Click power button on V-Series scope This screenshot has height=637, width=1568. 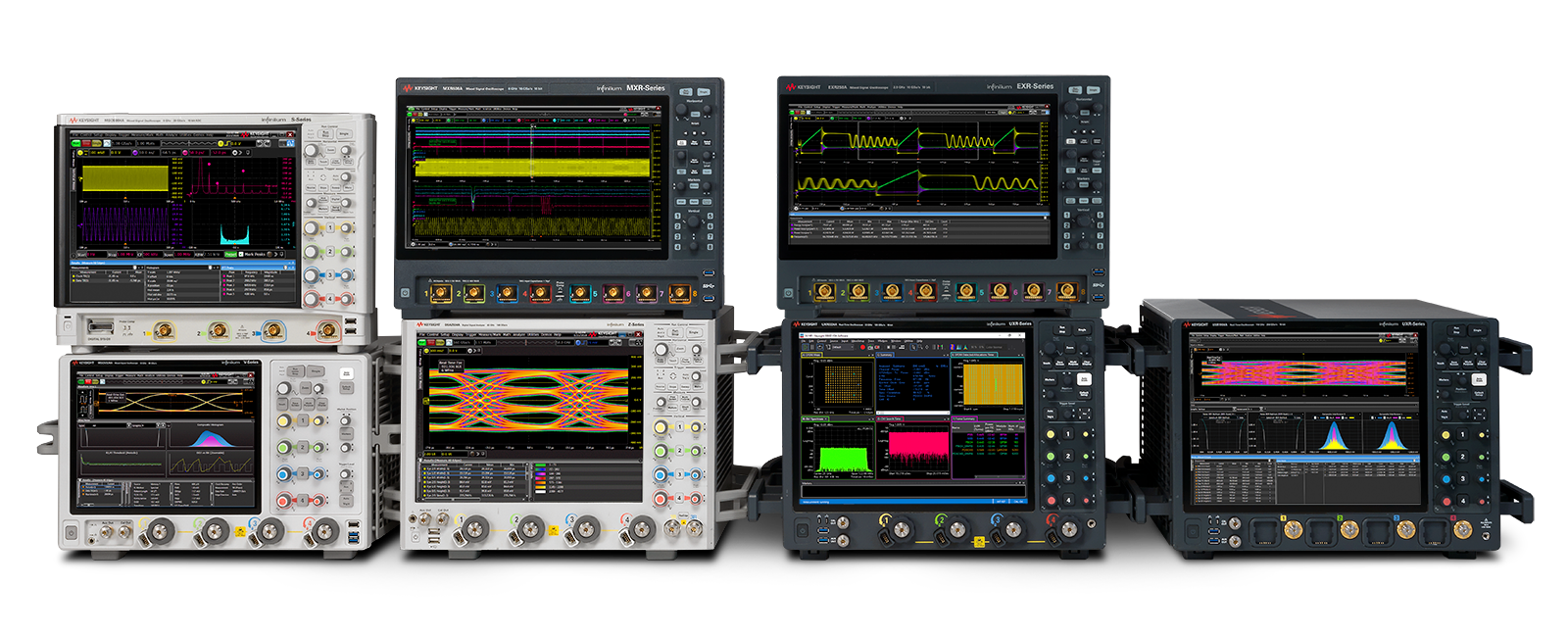click(x=72, y=533)
